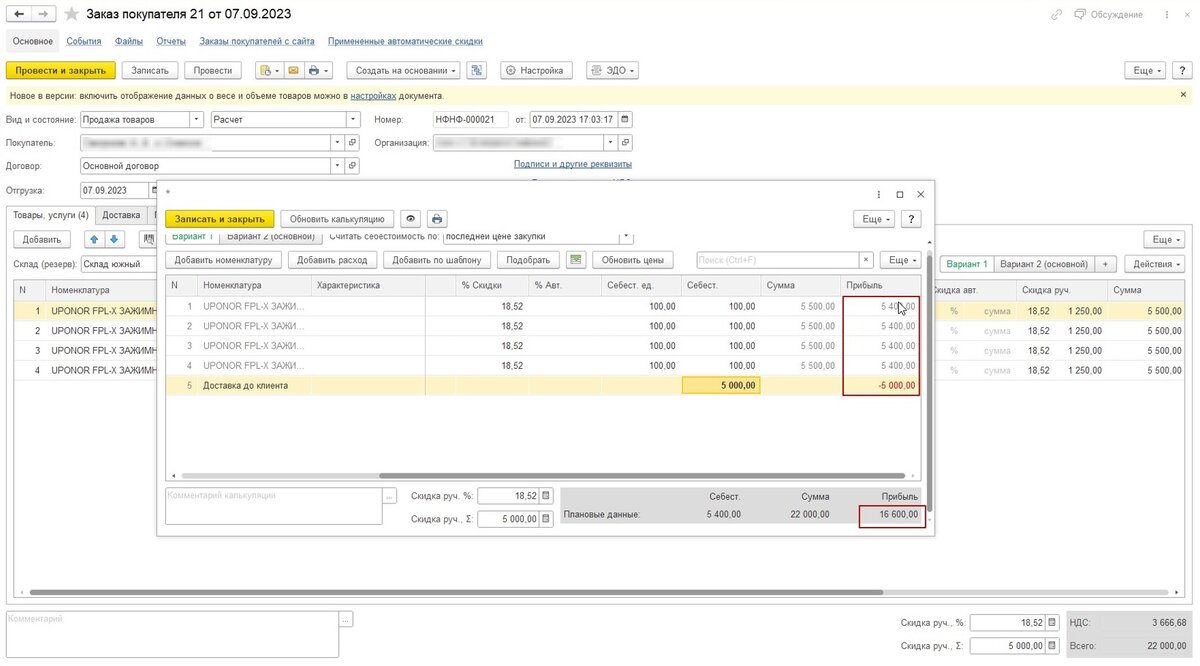The height and width of the screenshot is (666, 1200).
Task: Click the copy link icon at top right
Action: click(x=1057, y=14)
